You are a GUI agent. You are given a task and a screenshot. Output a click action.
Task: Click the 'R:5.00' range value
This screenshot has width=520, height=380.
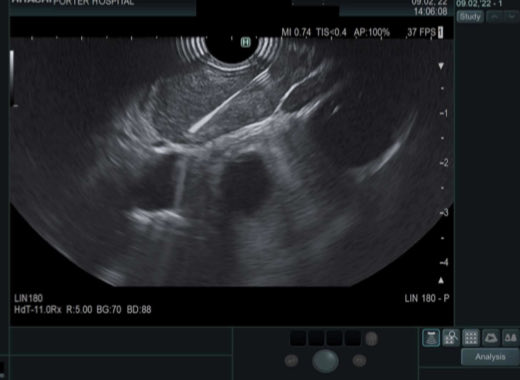click(79, 310)
